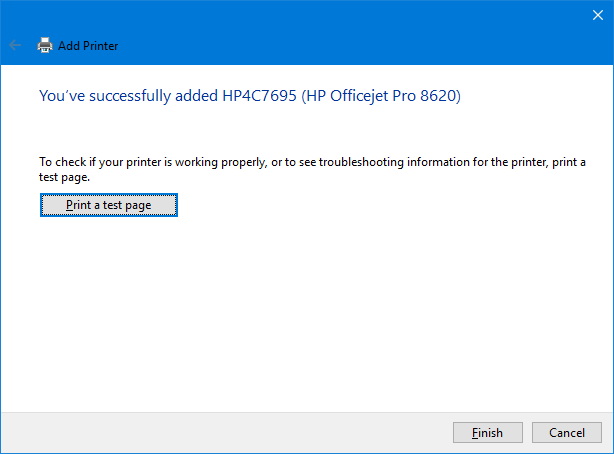Click Finish to complete printer setup
Viewport: 614px width, 454px height.
click(488, 433)
